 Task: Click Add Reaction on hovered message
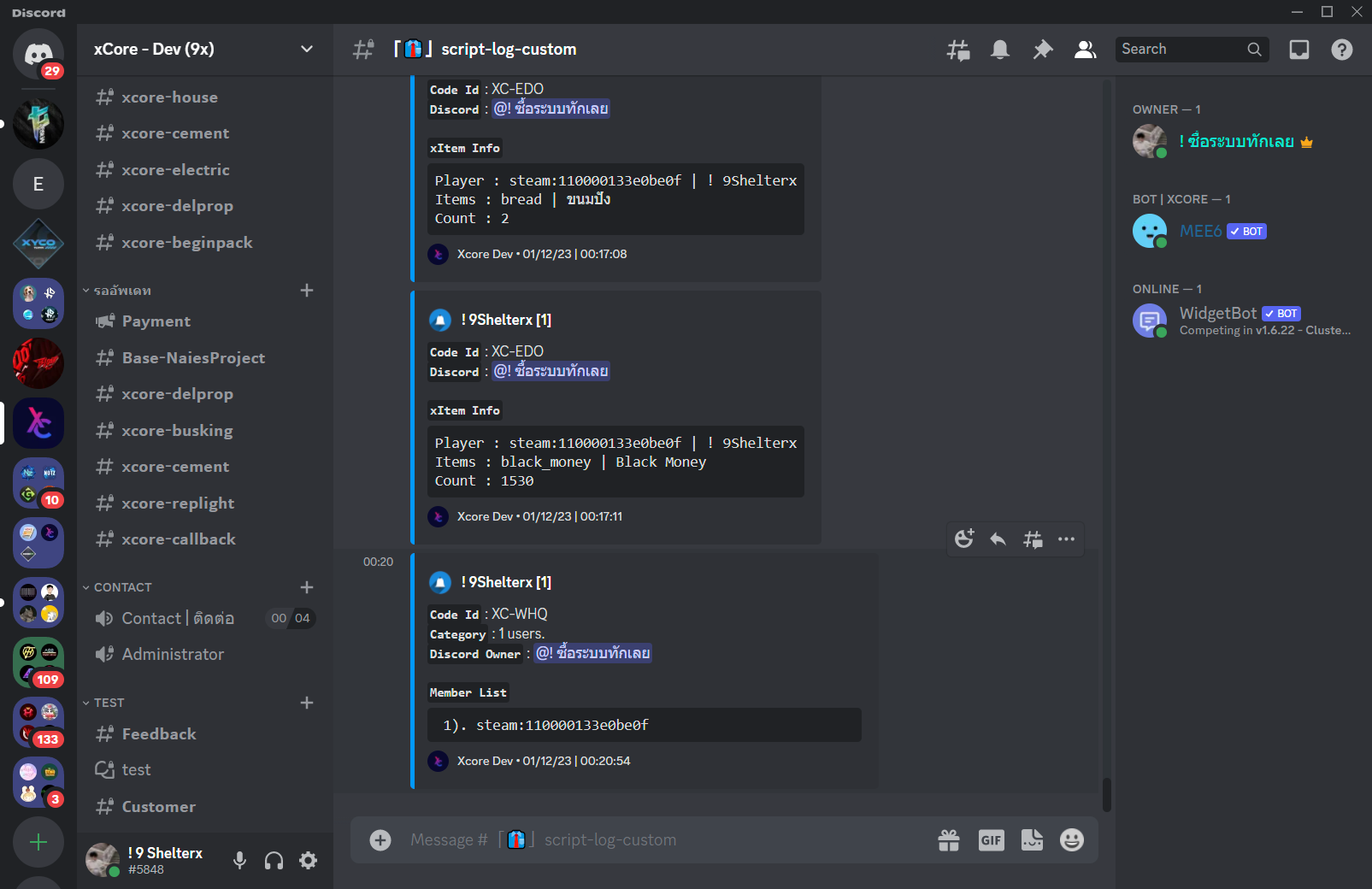click(964, 539)
